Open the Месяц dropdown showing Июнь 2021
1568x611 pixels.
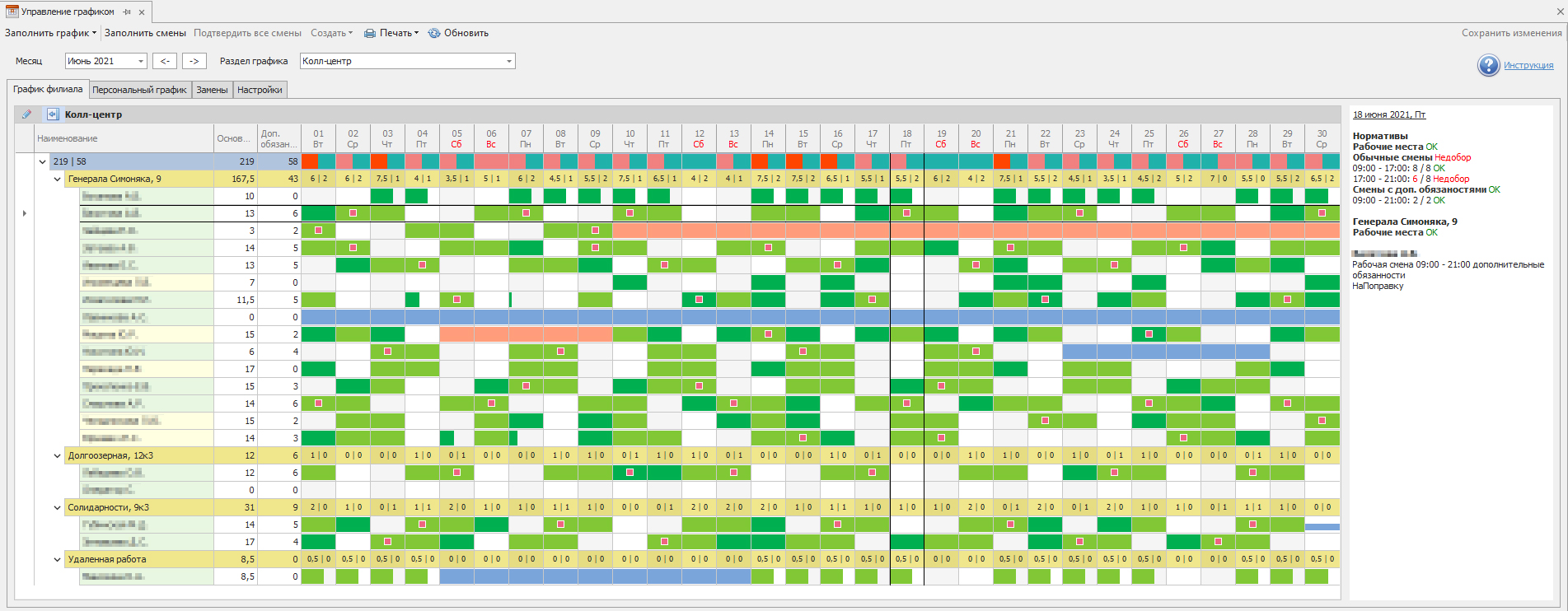pyautogui.click(x=141, y=61)
